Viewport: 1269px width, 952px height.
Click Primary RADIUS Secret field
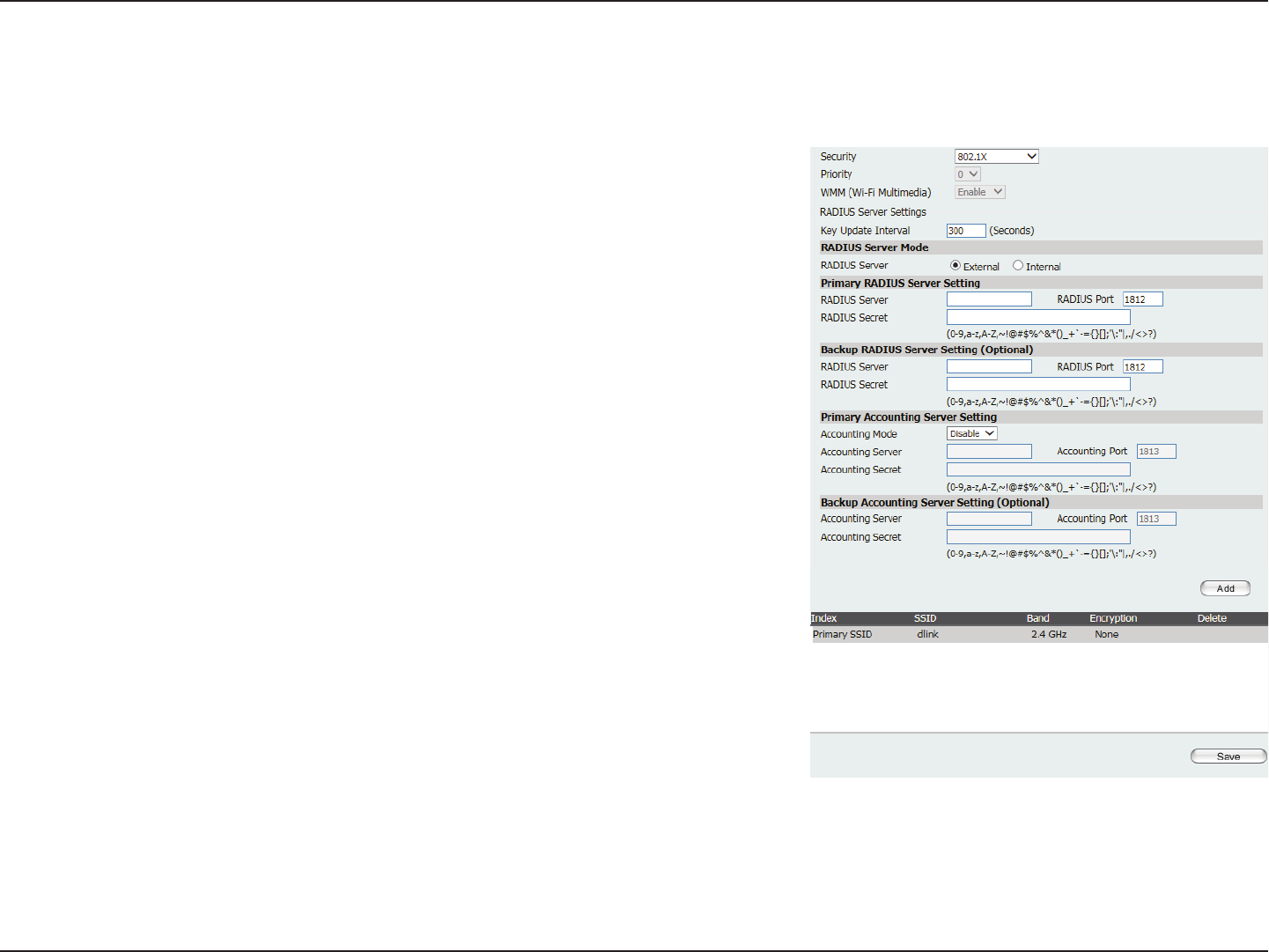click(x=1038, y=317)
